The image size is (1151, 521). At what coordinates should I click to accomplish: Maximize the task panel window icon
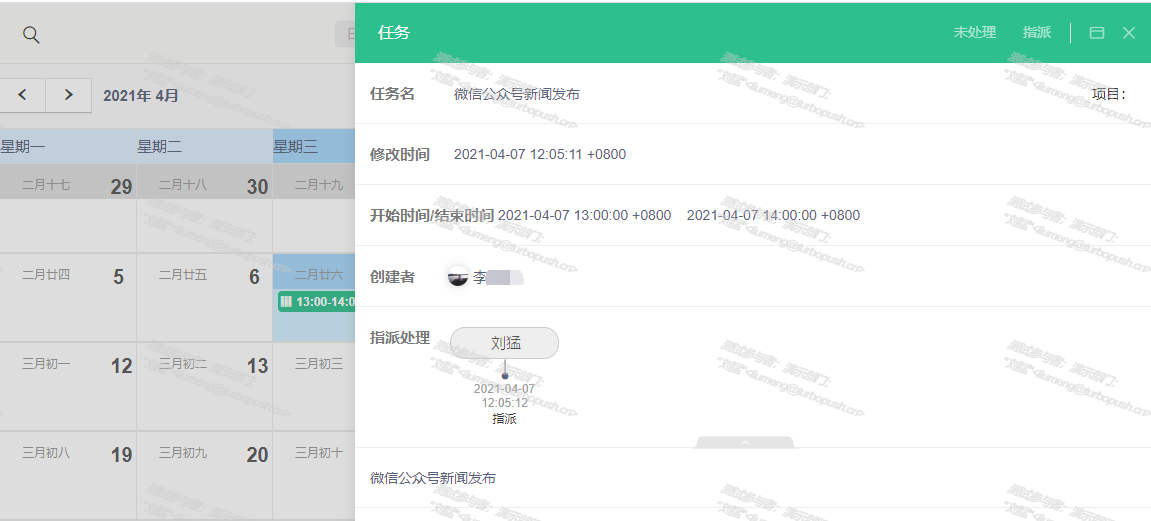tap(1096, 33)
